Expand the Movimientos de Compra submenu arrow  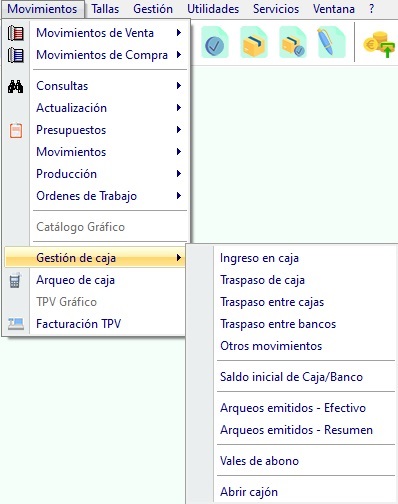point(179,55)
